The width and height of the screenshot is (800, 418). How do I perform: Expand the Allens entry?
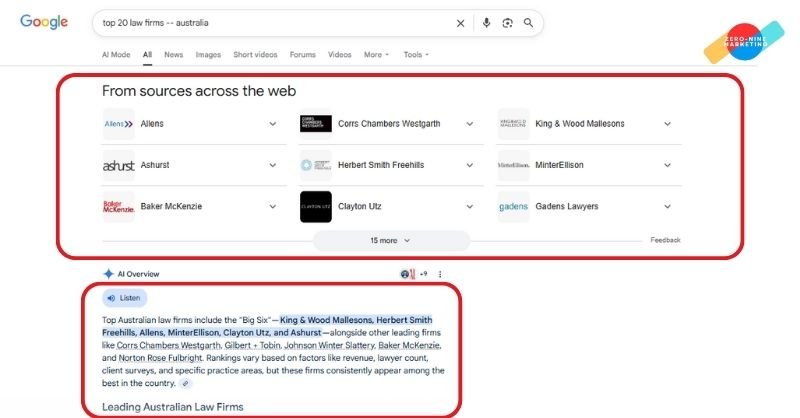click(273, 124)
